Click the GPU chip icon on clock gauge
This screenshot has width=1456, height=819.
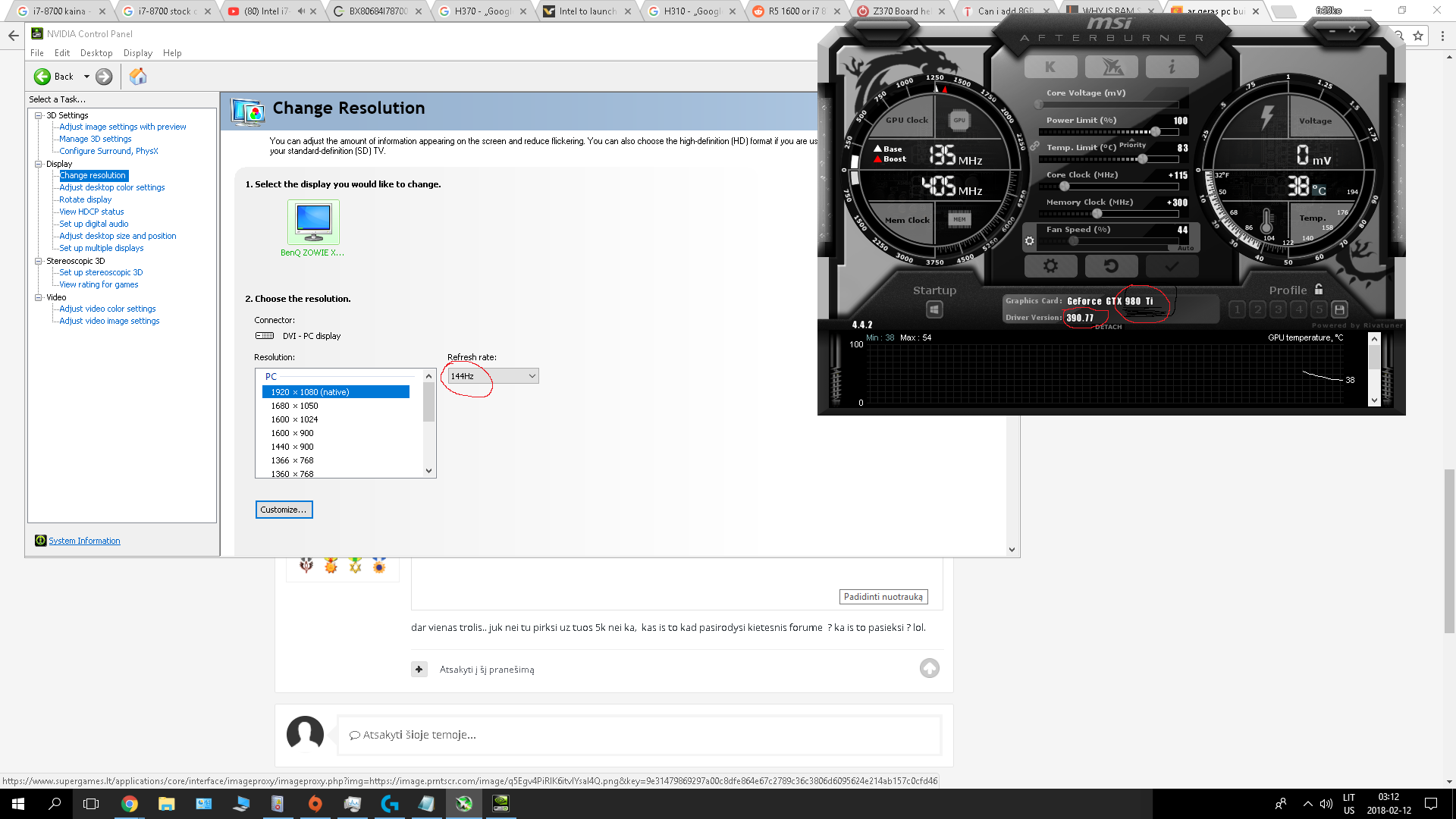pyautogui.click(x=959, y=120)
